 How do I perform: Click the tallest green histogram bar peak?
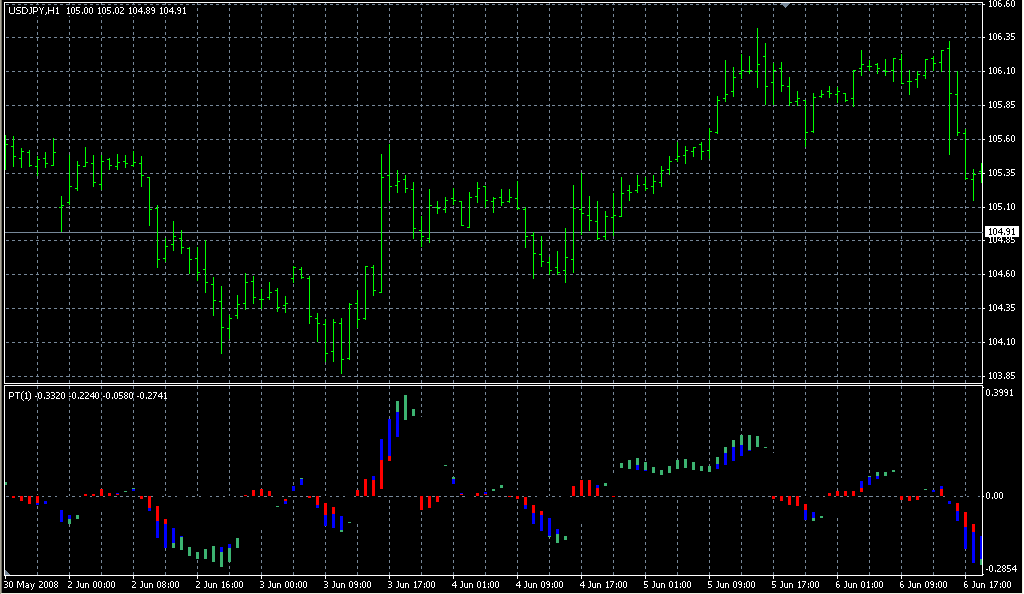406,398
